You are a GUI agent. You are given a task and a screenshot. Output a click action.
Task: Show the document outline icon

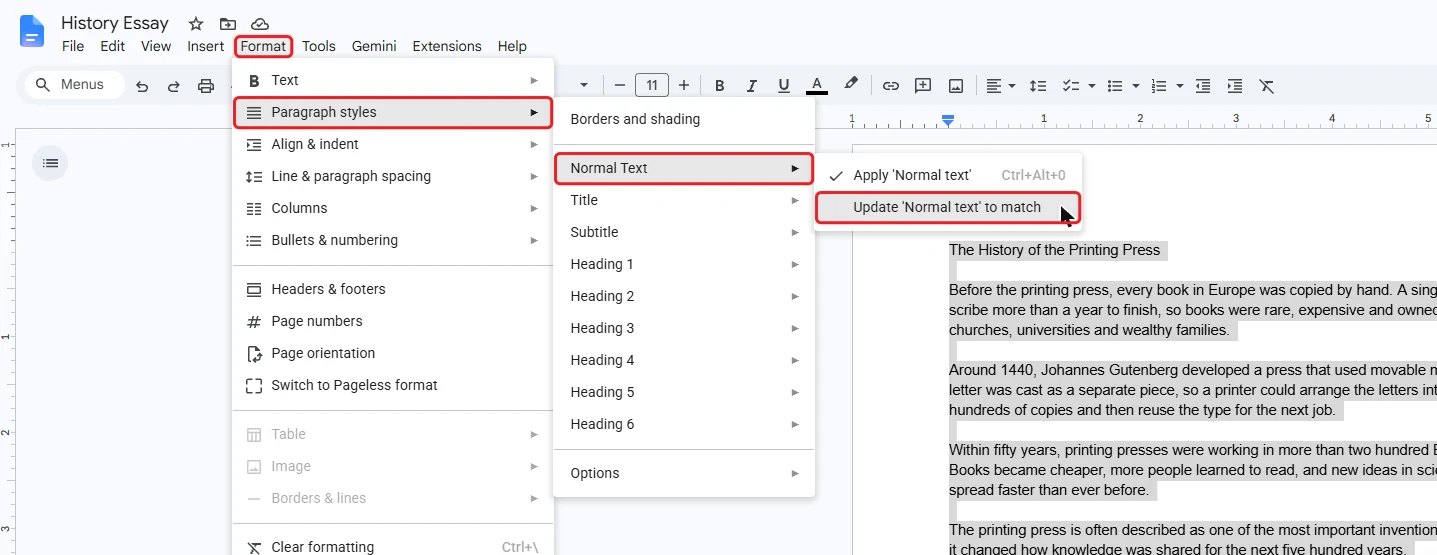coord(51,163)
